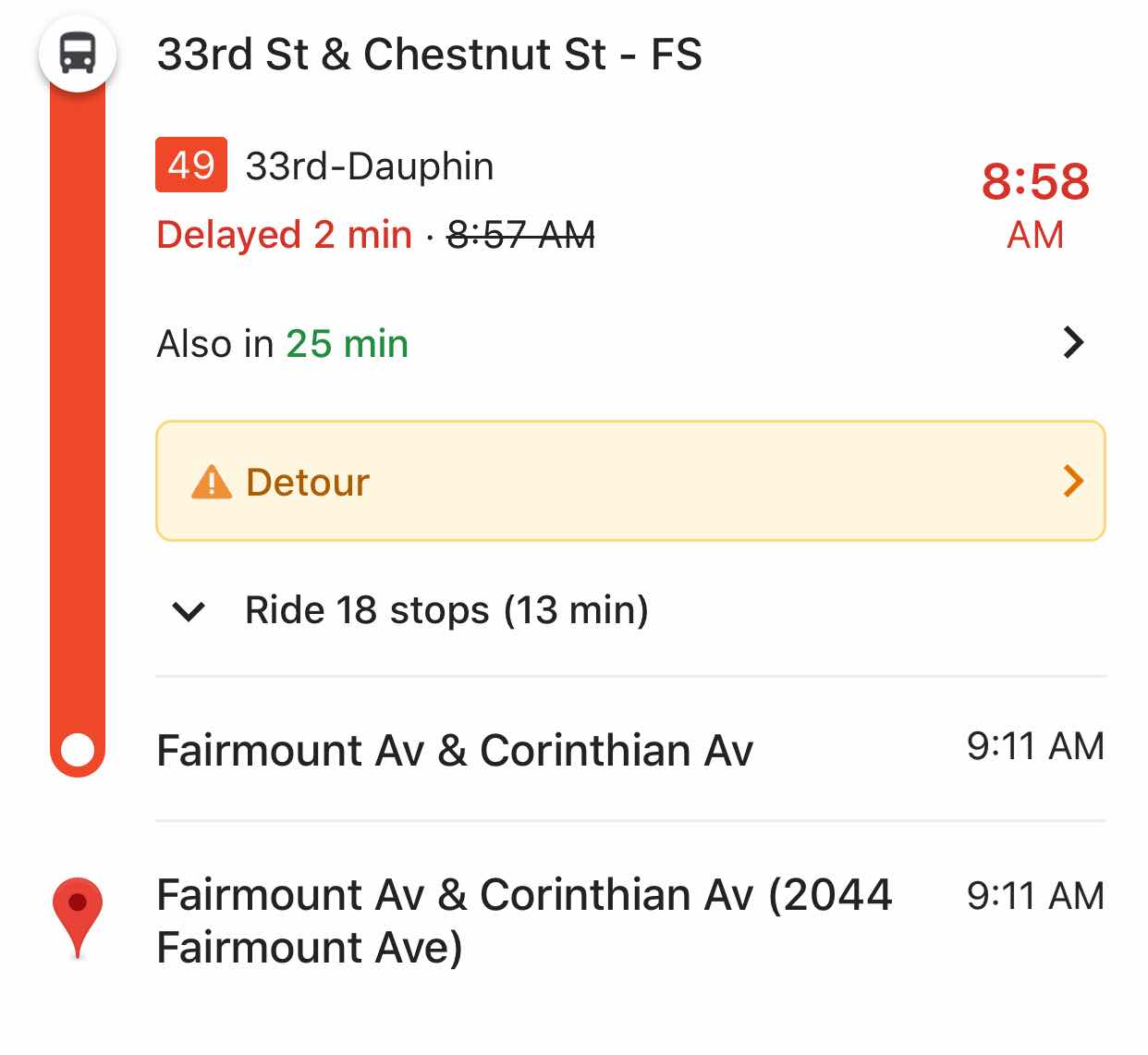
Task: Select Fairmount Av & Corinthian Av stop row
Action: point(630,749)
